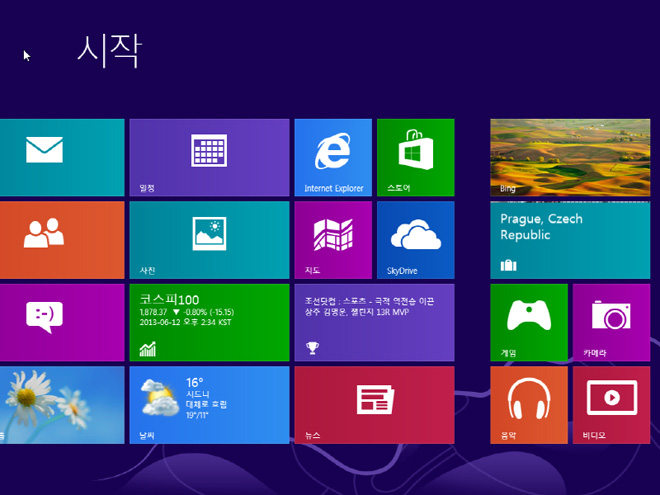Click the 시드니 city name in Weather tile
Screen dimensions: 660x495
[197, 394]
